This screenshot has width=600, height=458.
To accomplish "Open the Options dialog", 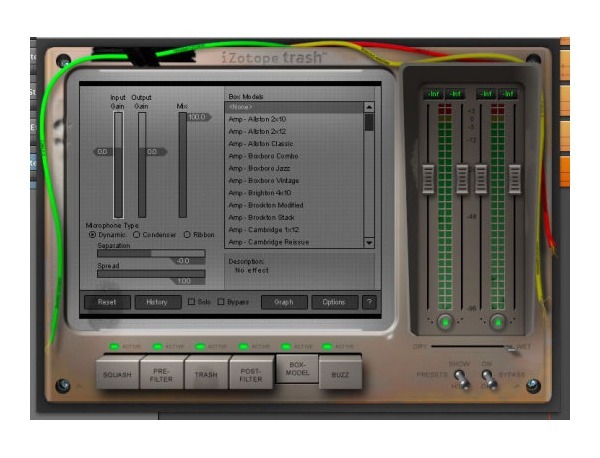I will point(334,302).
